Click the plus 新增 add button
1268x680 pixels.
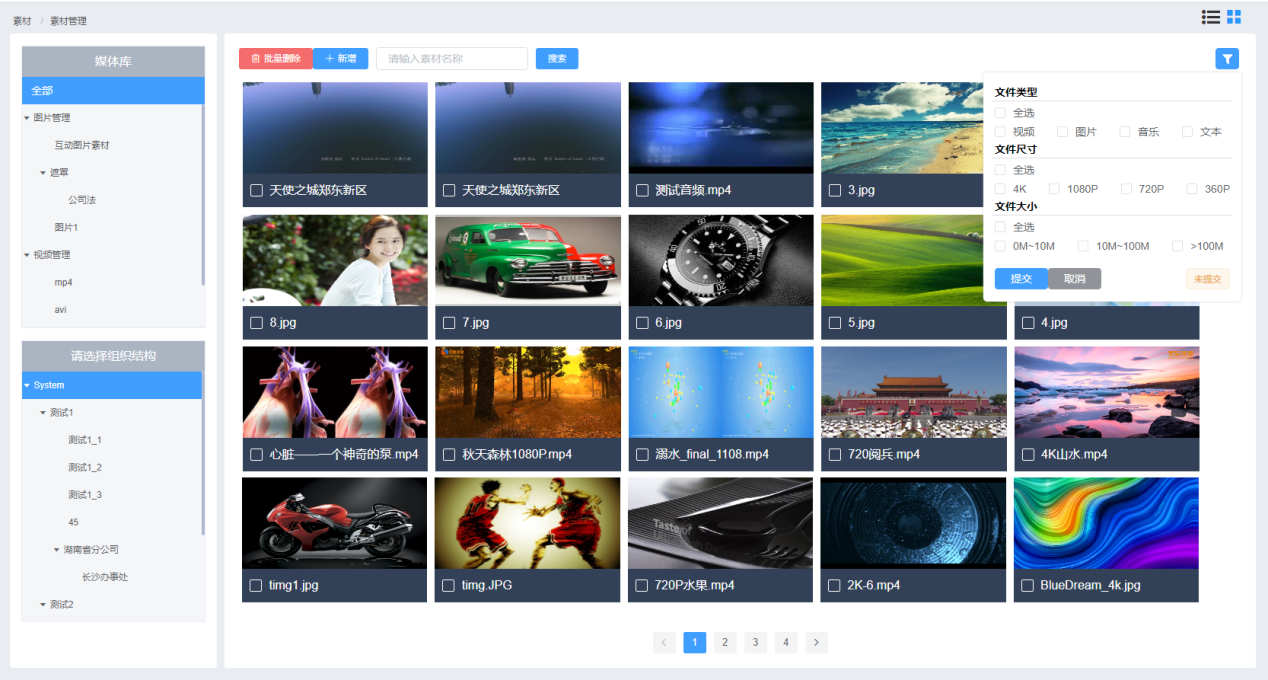tap(341, 59)
